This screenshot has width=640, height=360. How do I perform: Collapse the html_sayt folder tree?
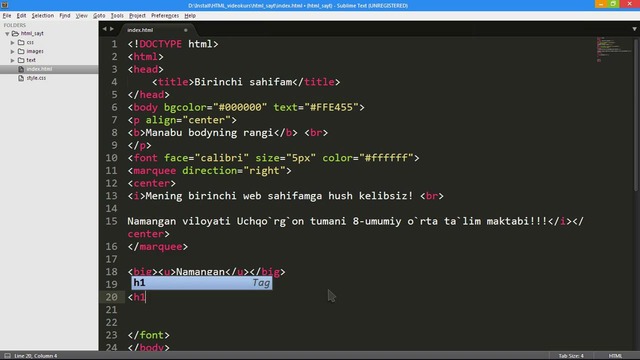coord(7,33)
